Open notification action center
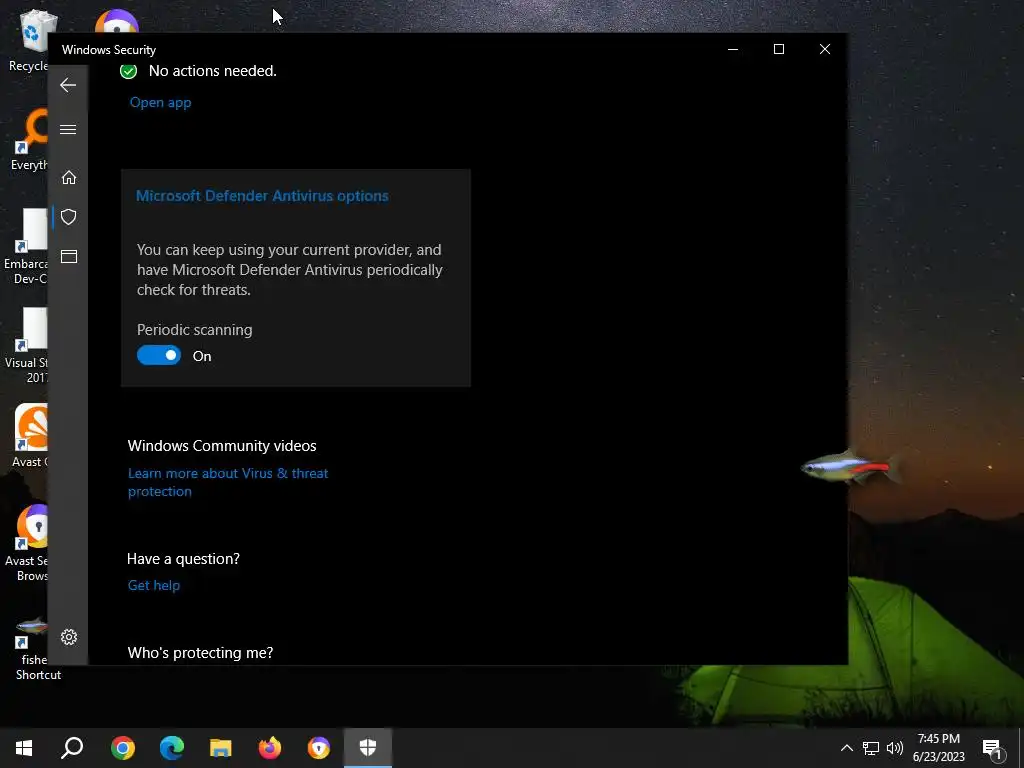Image resolution: width=1024 pixels, height=768 pixels. pos(992,748)
